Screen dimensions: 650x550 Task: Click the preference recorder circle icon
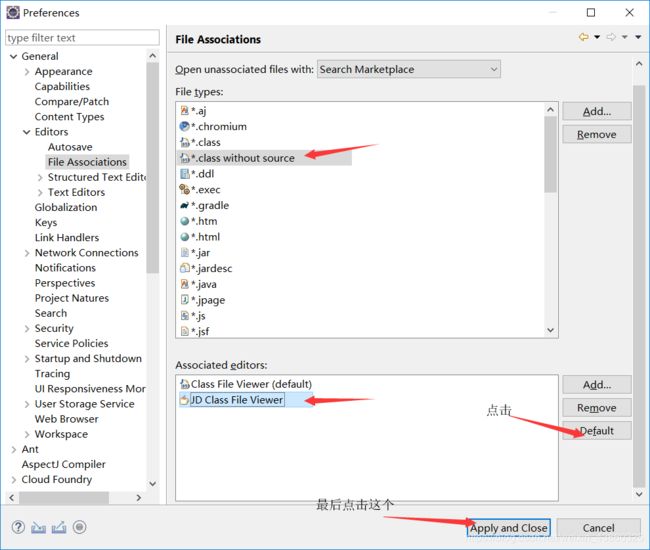click(x=80, y=527)
